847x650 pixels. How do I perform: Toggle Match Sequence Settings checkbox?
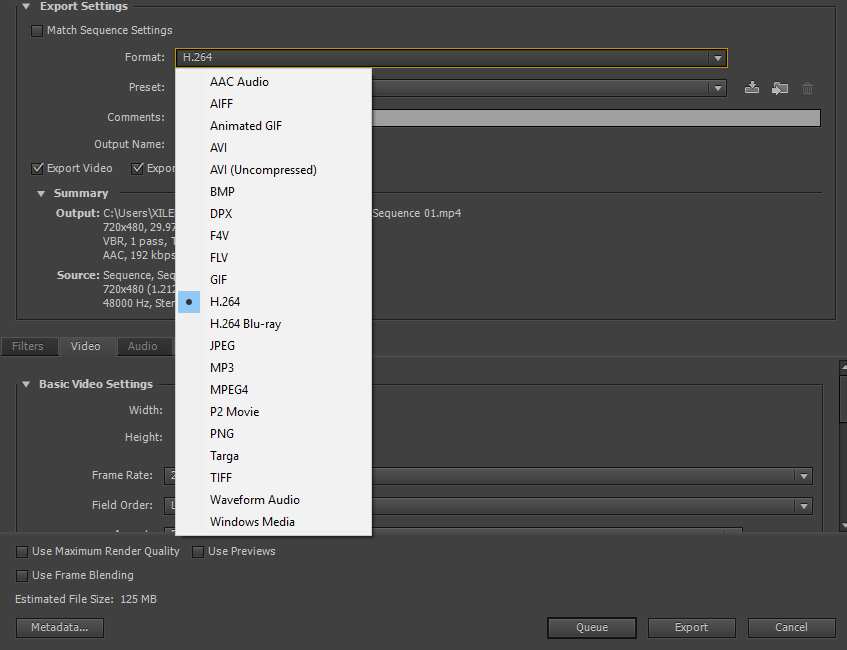point(37,31)
